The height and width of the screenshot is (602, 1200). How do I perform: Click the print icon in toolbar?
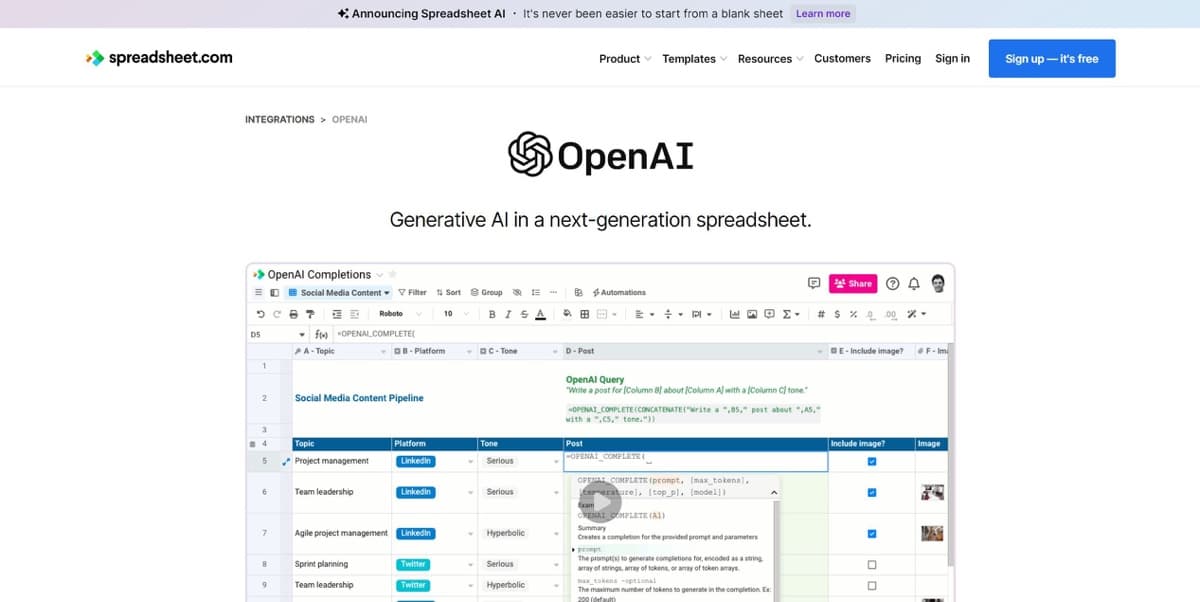tap(293, 314)
